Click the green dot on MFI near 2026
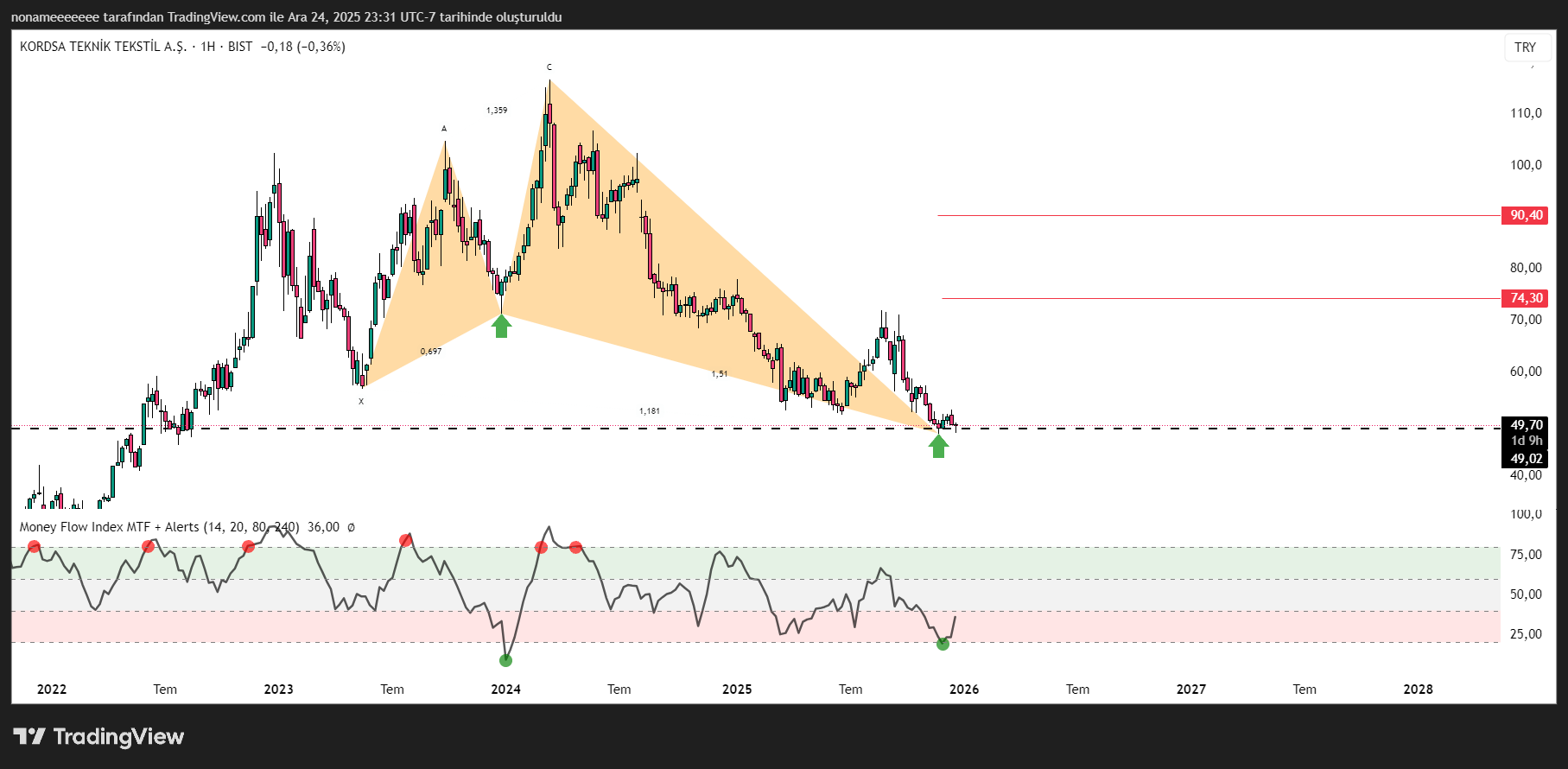This screenshot has width=1568, height=769. [943, 644]
